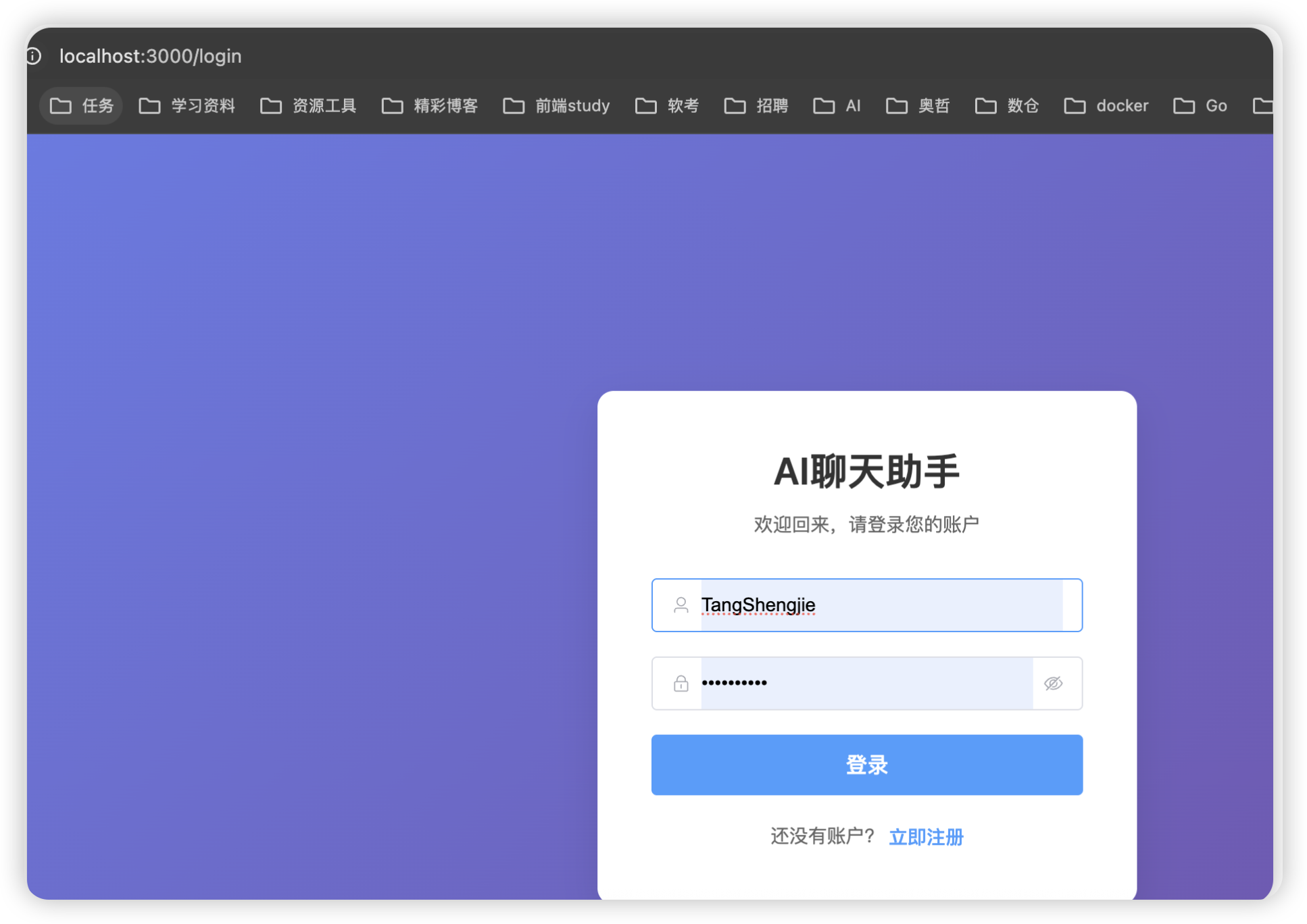Click the 招聘 folder icon

point(735,106)
